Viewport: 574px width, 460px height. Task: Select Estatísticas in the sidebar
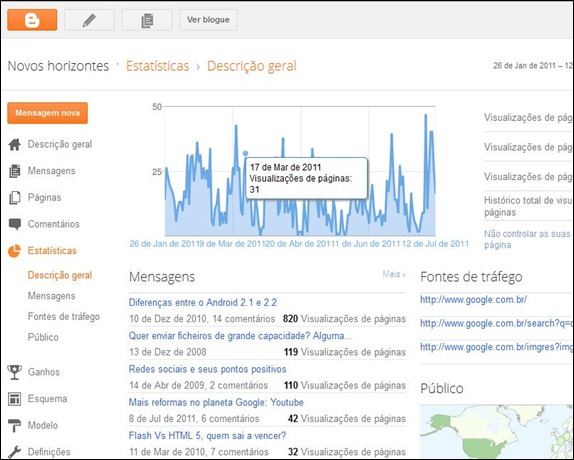point(52,251)
